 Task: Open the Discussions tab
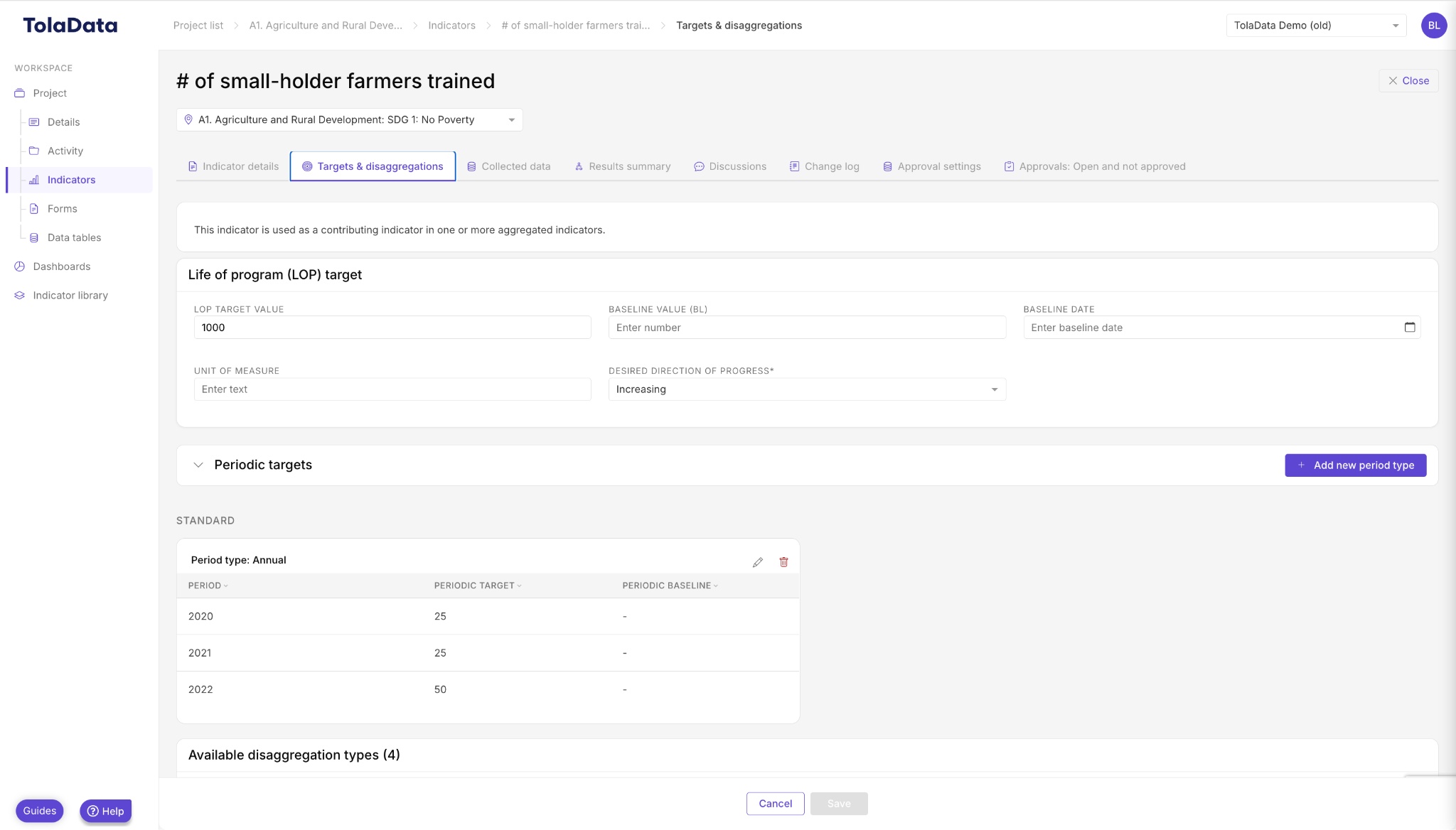730,166
